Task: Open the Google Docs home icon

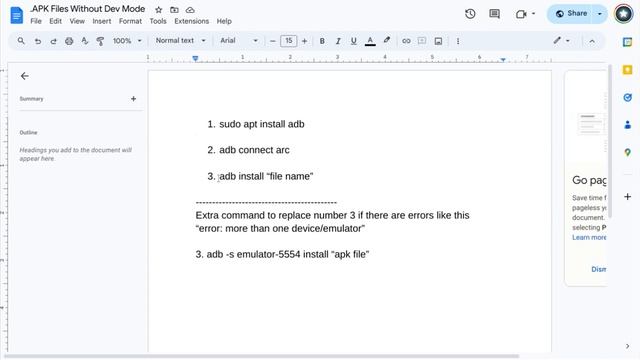Action: point(17,16)
